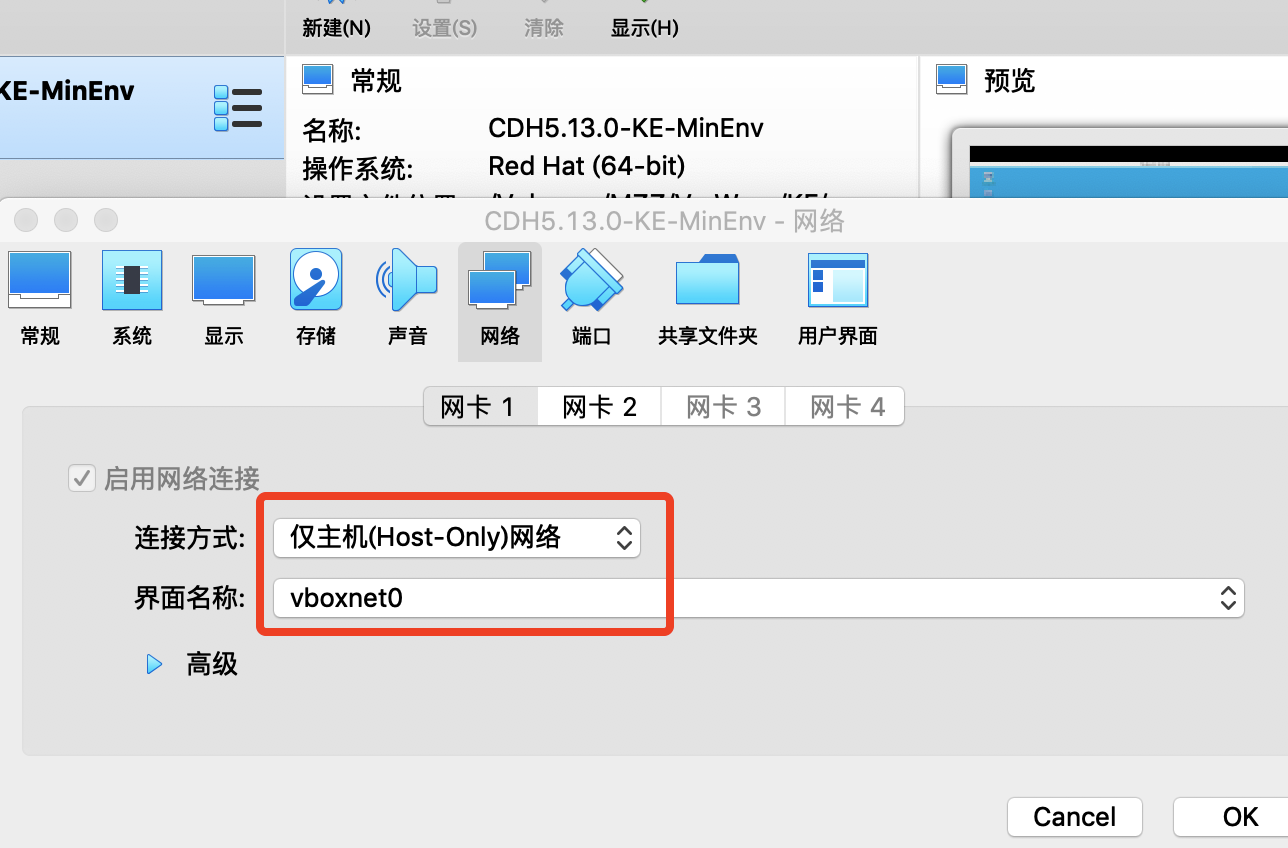The image size is (1288, 848).
Task: Switch to the 网卡 2 tab
Action: (600, 407)
